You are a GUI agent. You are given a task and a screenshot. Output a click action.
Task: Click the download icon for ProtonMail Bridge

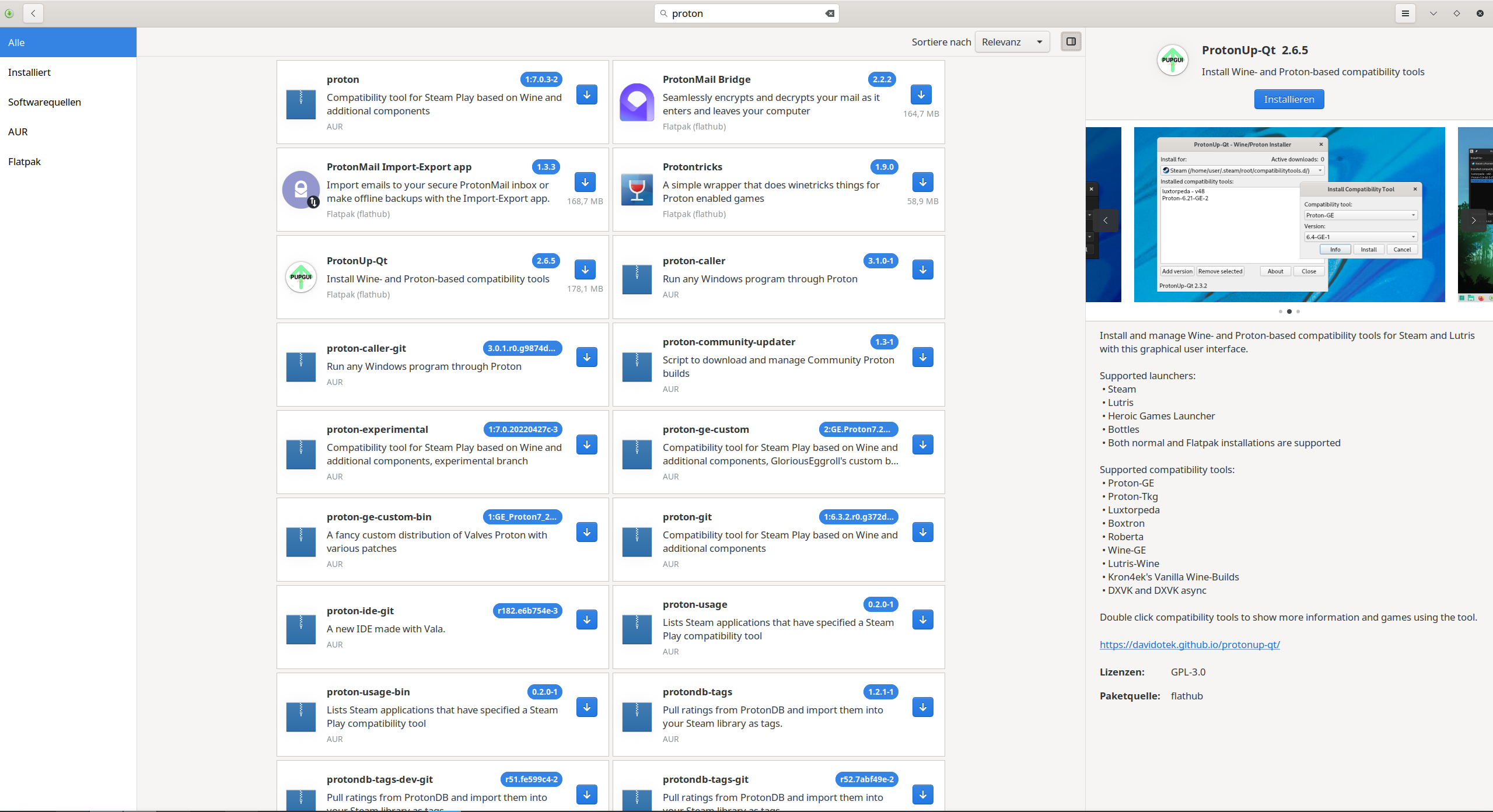[x=921, y=94]
